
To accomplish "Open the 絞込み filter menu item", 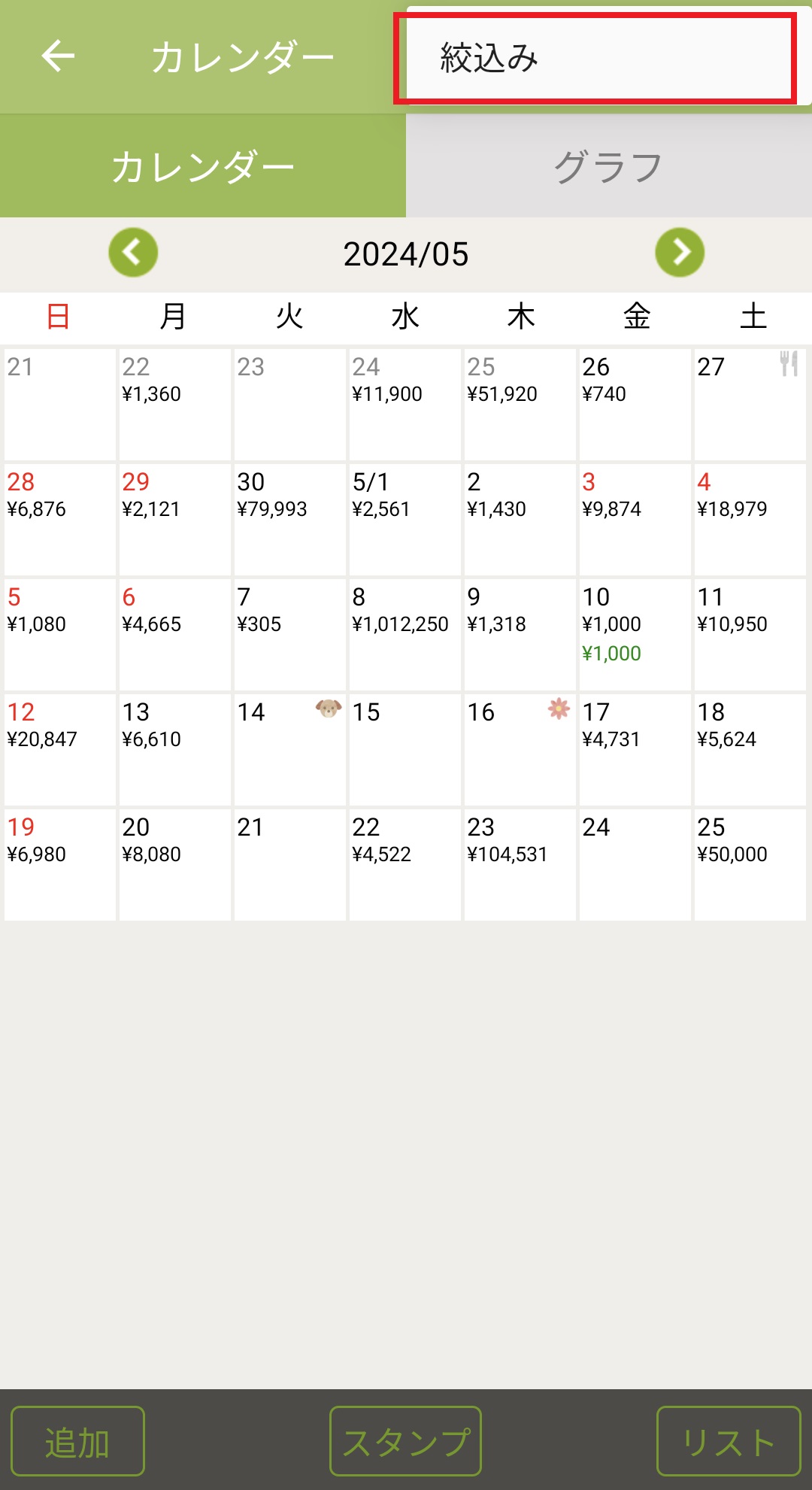I will (594, 59).
